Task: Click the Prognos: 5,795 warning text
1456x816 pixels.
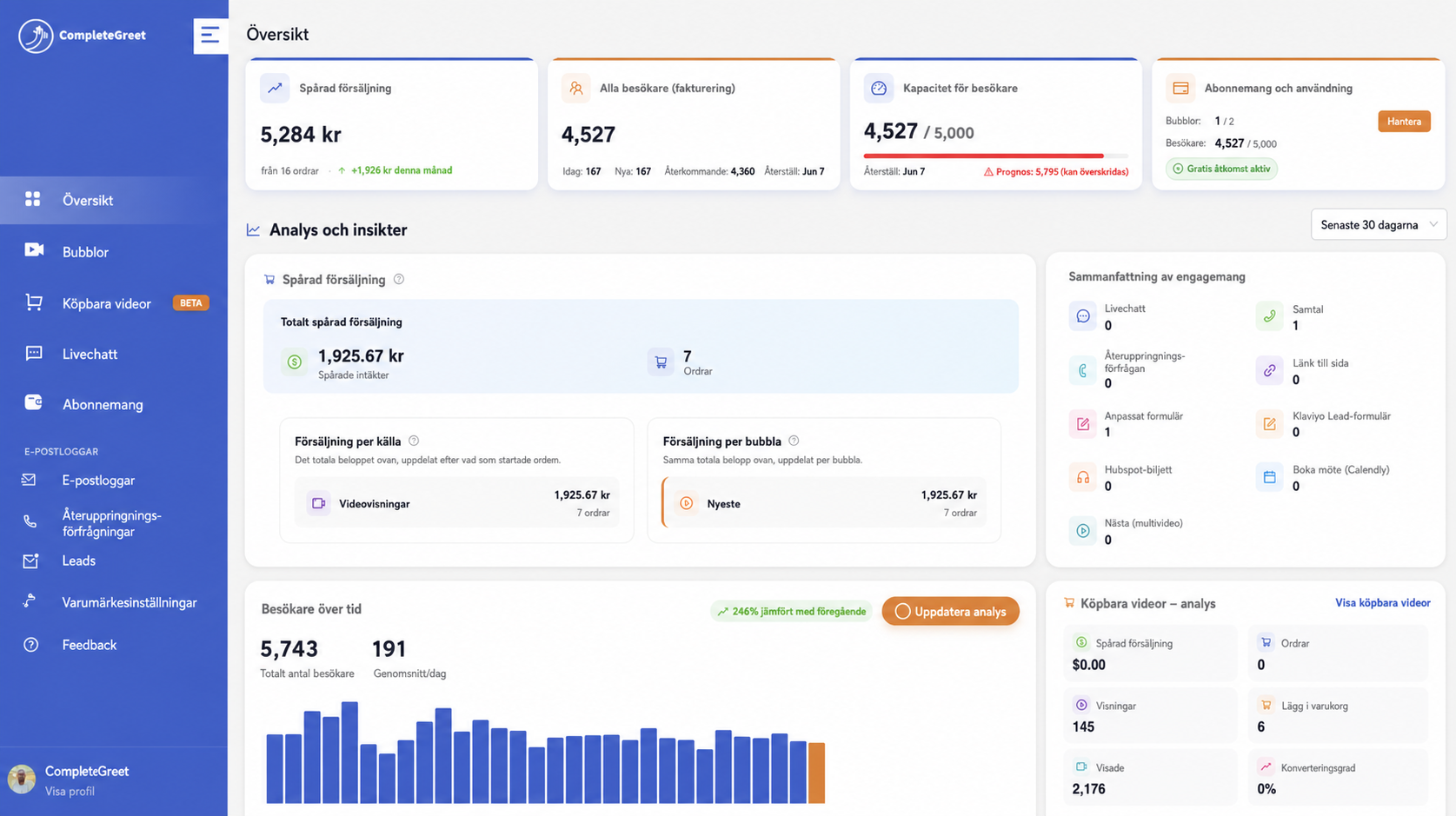Action: pos(1056,172)
